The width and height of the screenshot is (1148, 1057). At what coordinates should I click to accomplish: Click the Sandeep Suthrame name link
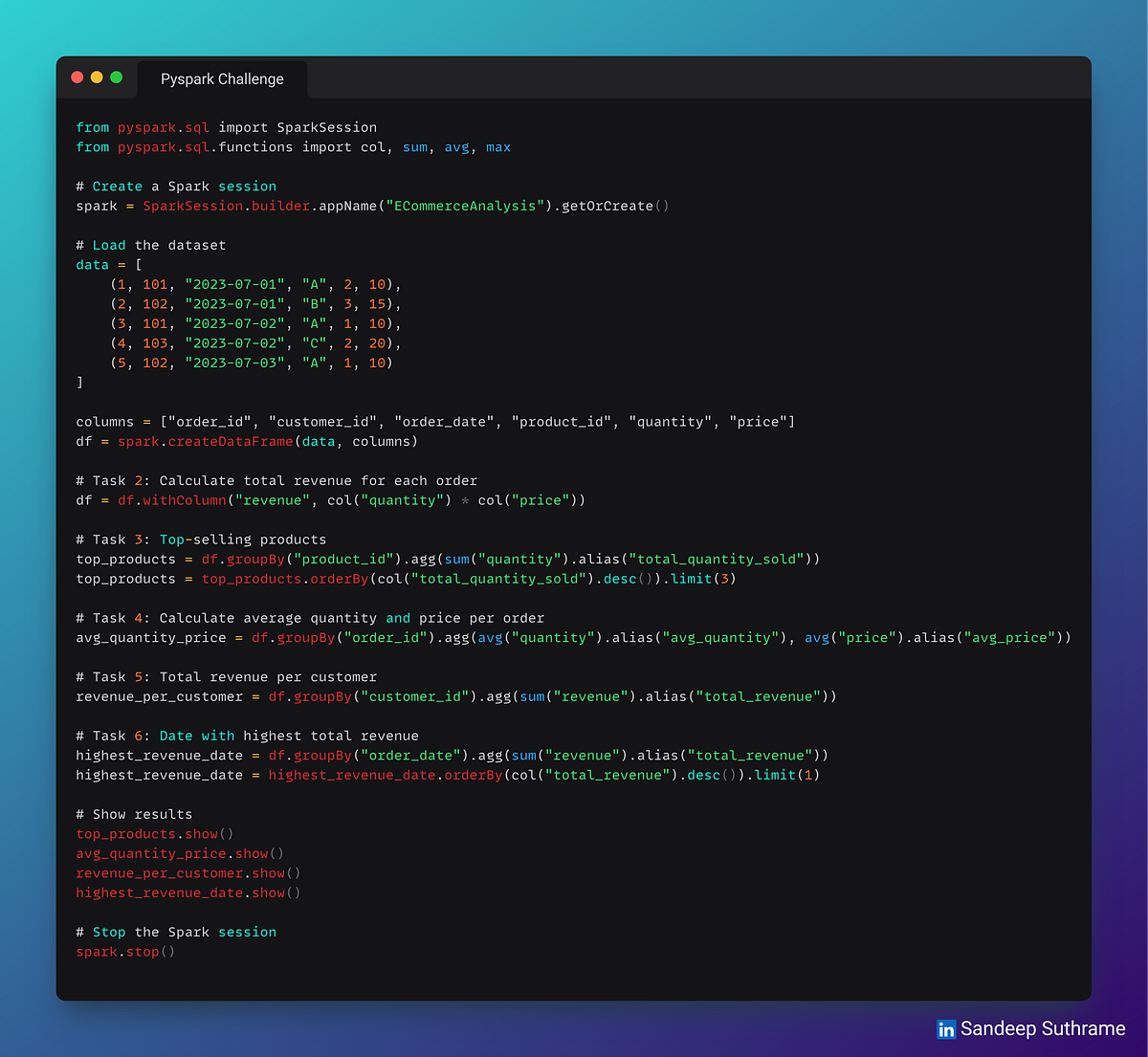(x=1043, y=1029)
